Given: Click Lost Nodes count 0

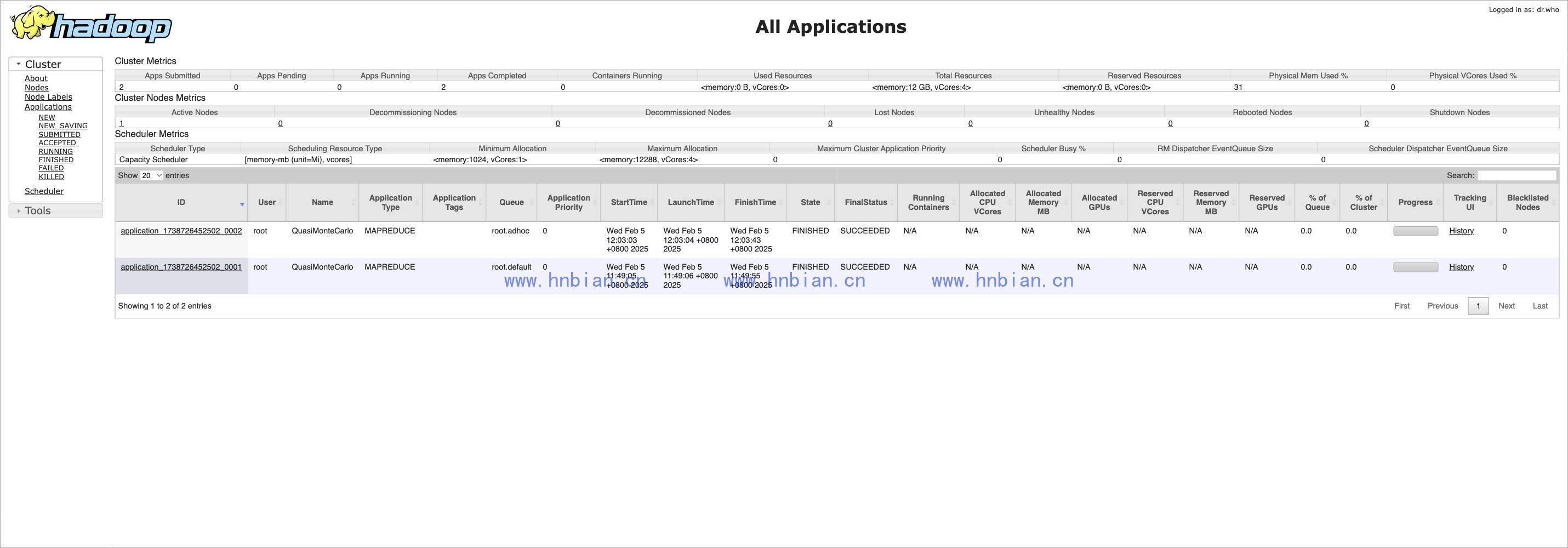Looking at the screenshot, I should pyautogui.click(x=830, y=124).
